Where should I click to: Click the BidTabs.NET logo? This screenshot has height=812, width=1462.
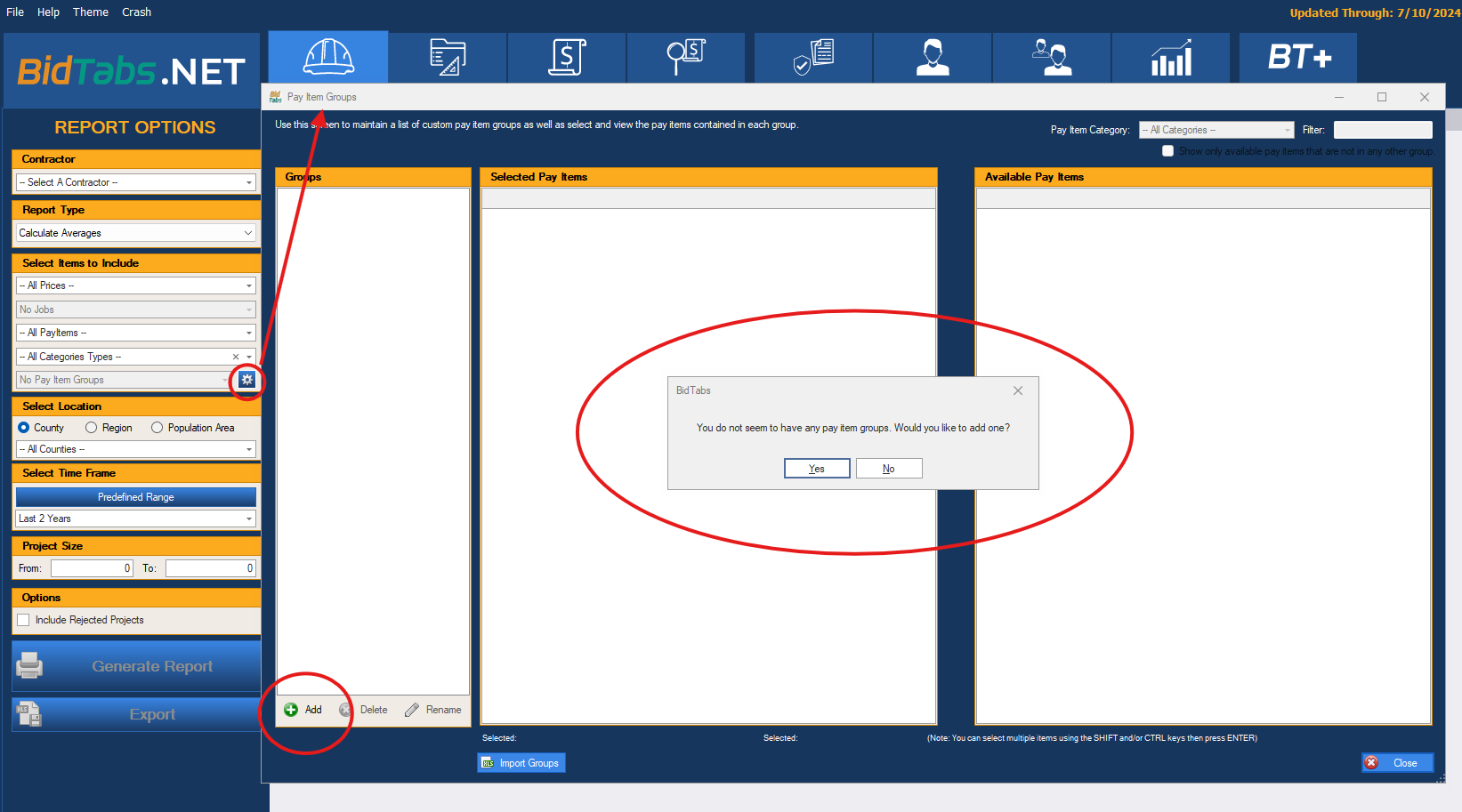click(x=132, y=71)
